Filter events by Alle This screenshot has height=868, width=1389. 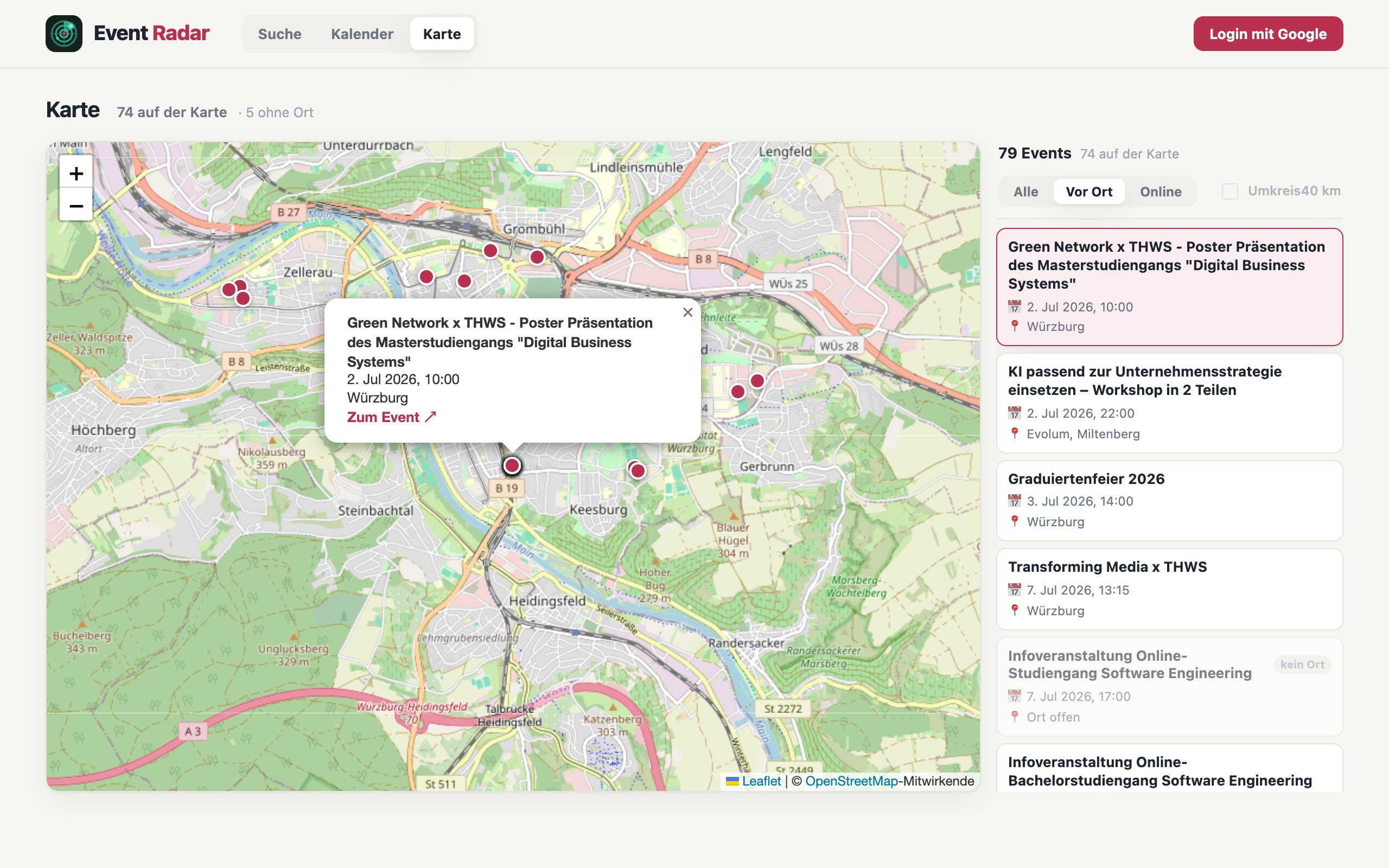[x=1025, y=192]
